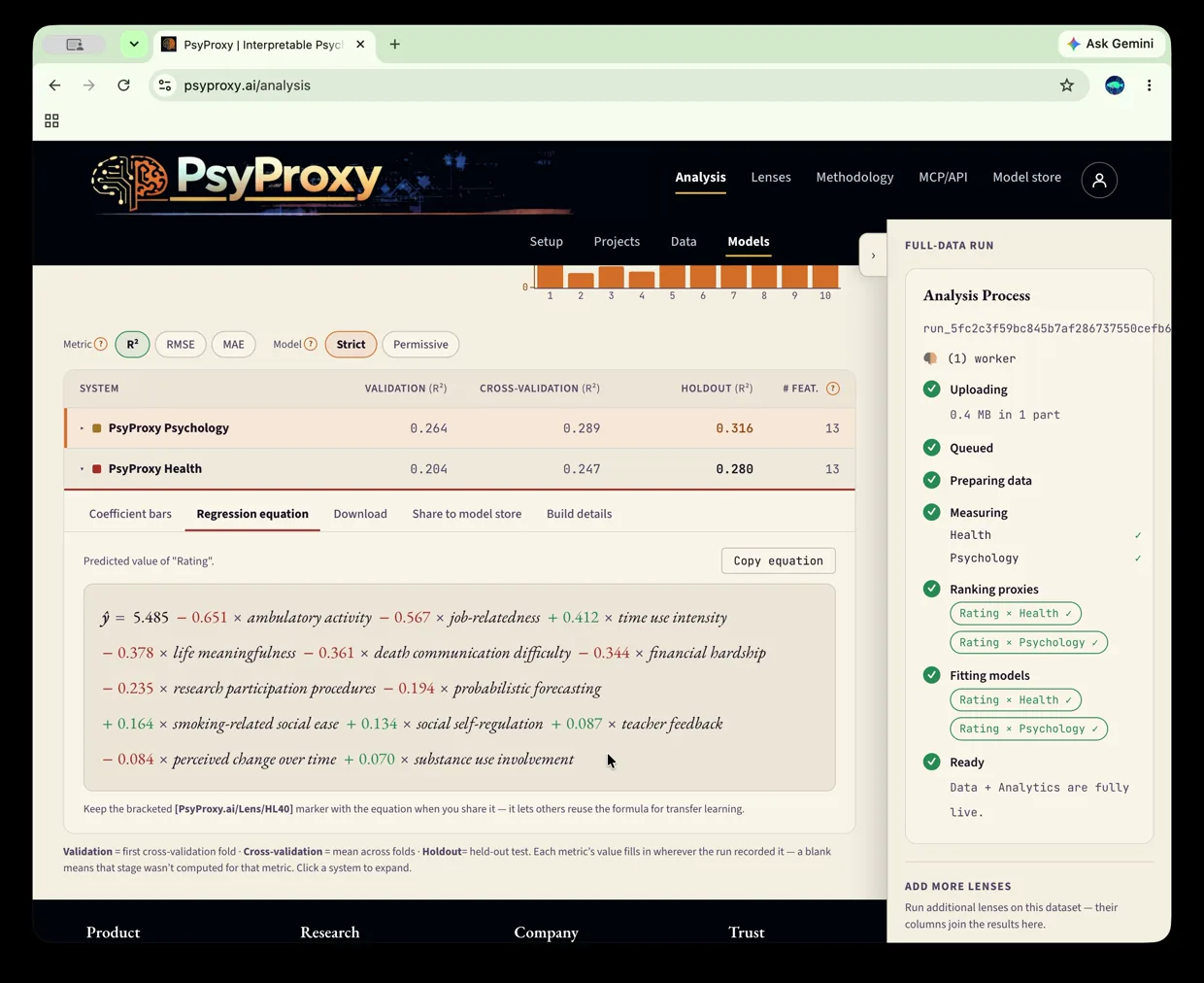Go to the Models sub-tab

[749, 242]
